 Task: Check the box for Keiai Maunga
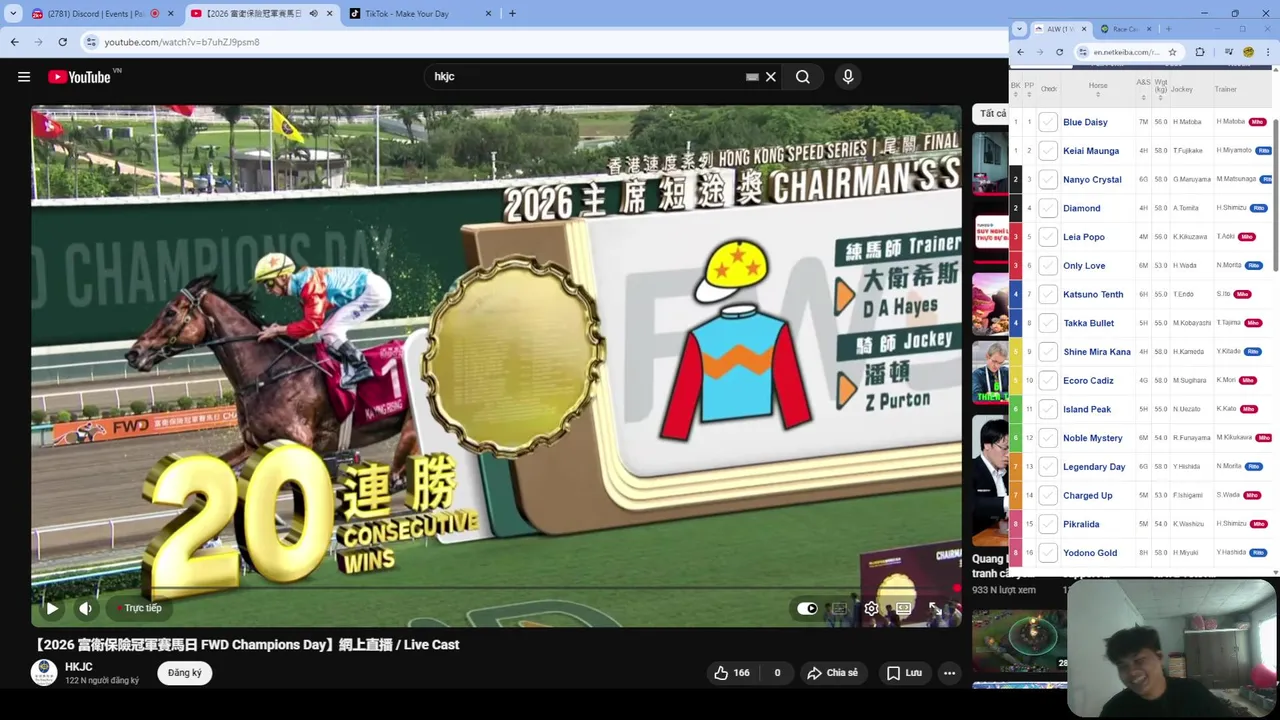pos(1048,151)
